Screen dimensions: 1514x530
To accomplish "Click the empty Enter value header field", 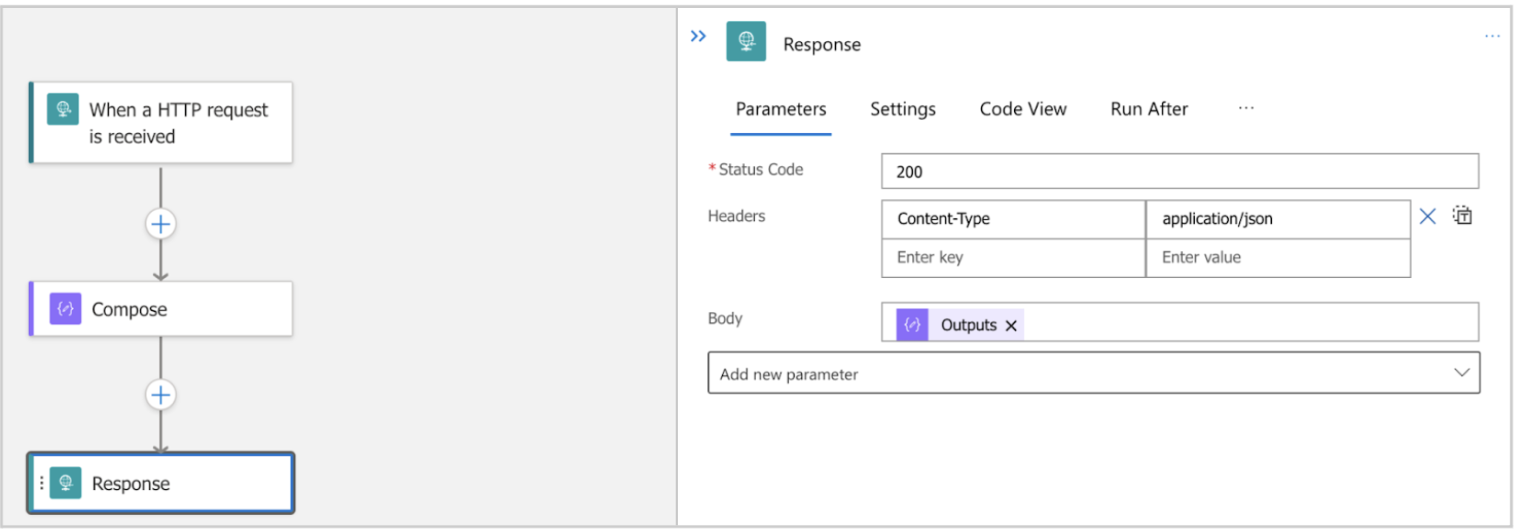I will [1277, 257].
